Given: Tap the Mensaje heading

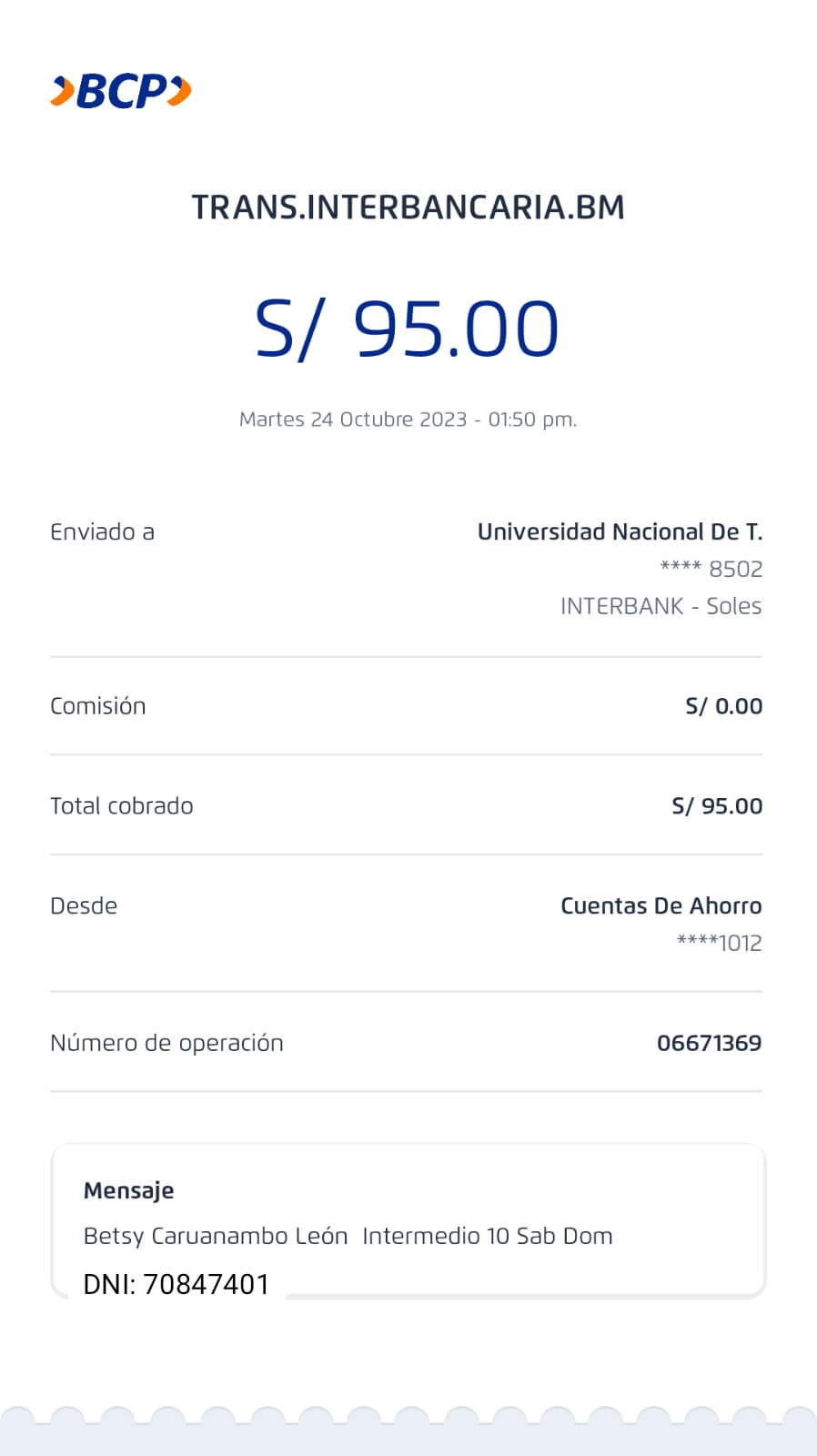Looking at the screenshot, I should coord(128,1191).
